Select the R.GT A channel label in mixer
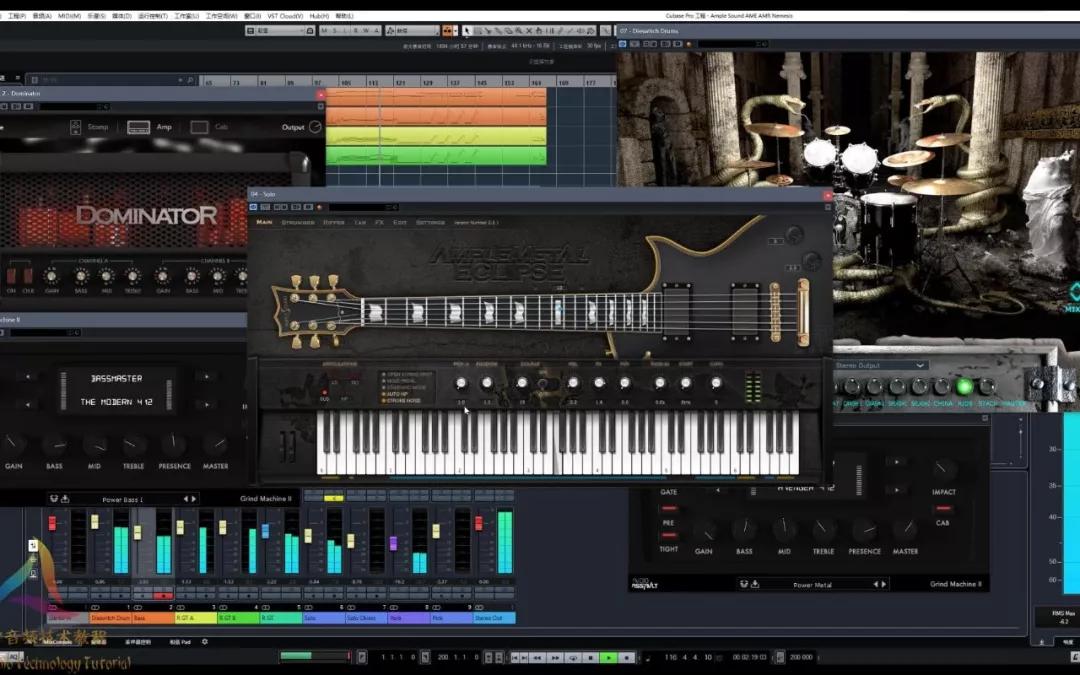1080x675 pixels. [195, 618]
